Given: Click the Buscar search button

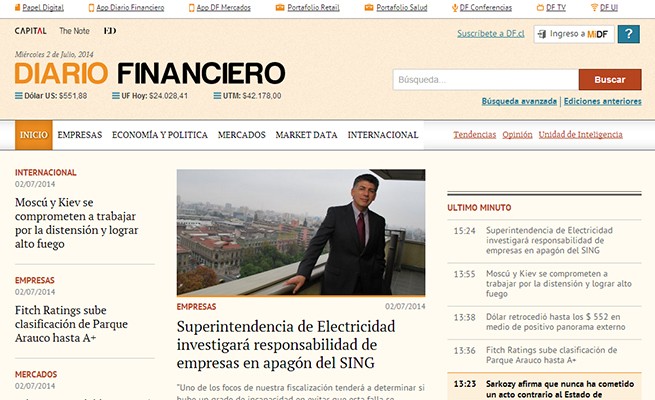Looking at the screenshot, I should [x=610, y=80].
